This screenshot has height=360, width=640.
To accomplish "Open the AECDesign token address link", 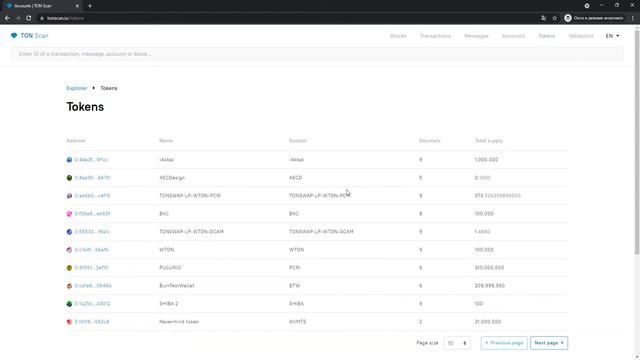I will point(93,178).
